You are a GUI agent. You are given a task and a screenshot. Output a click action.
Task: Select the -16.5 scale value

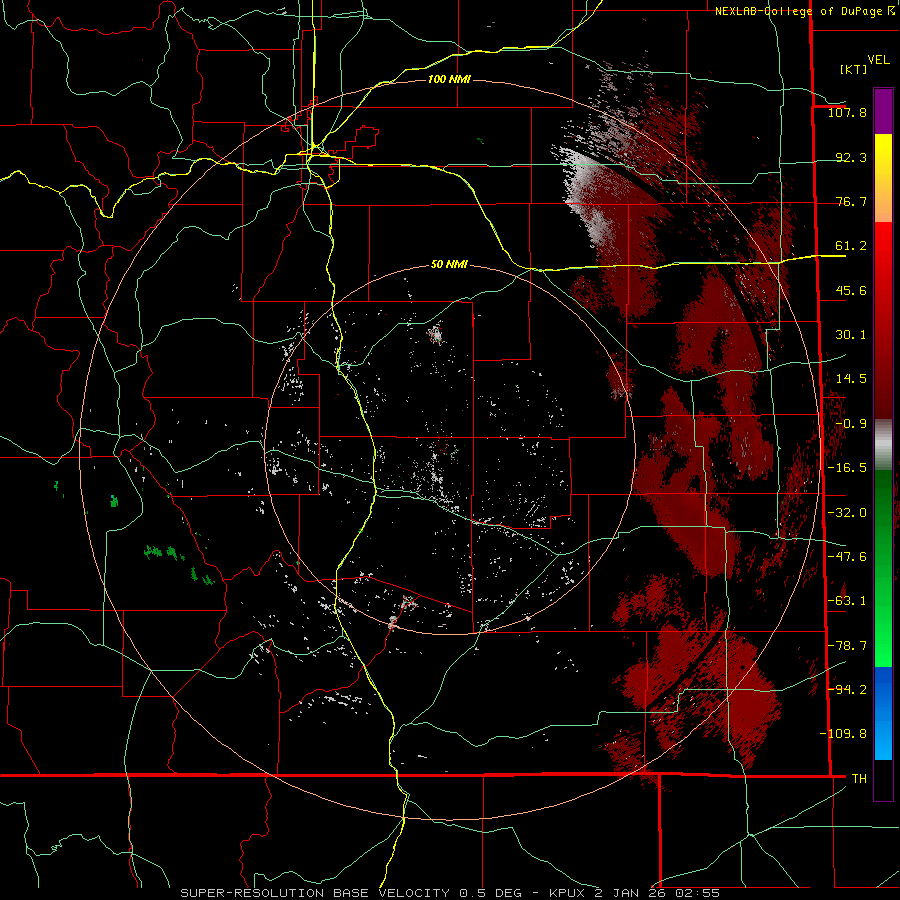(847, 468)
